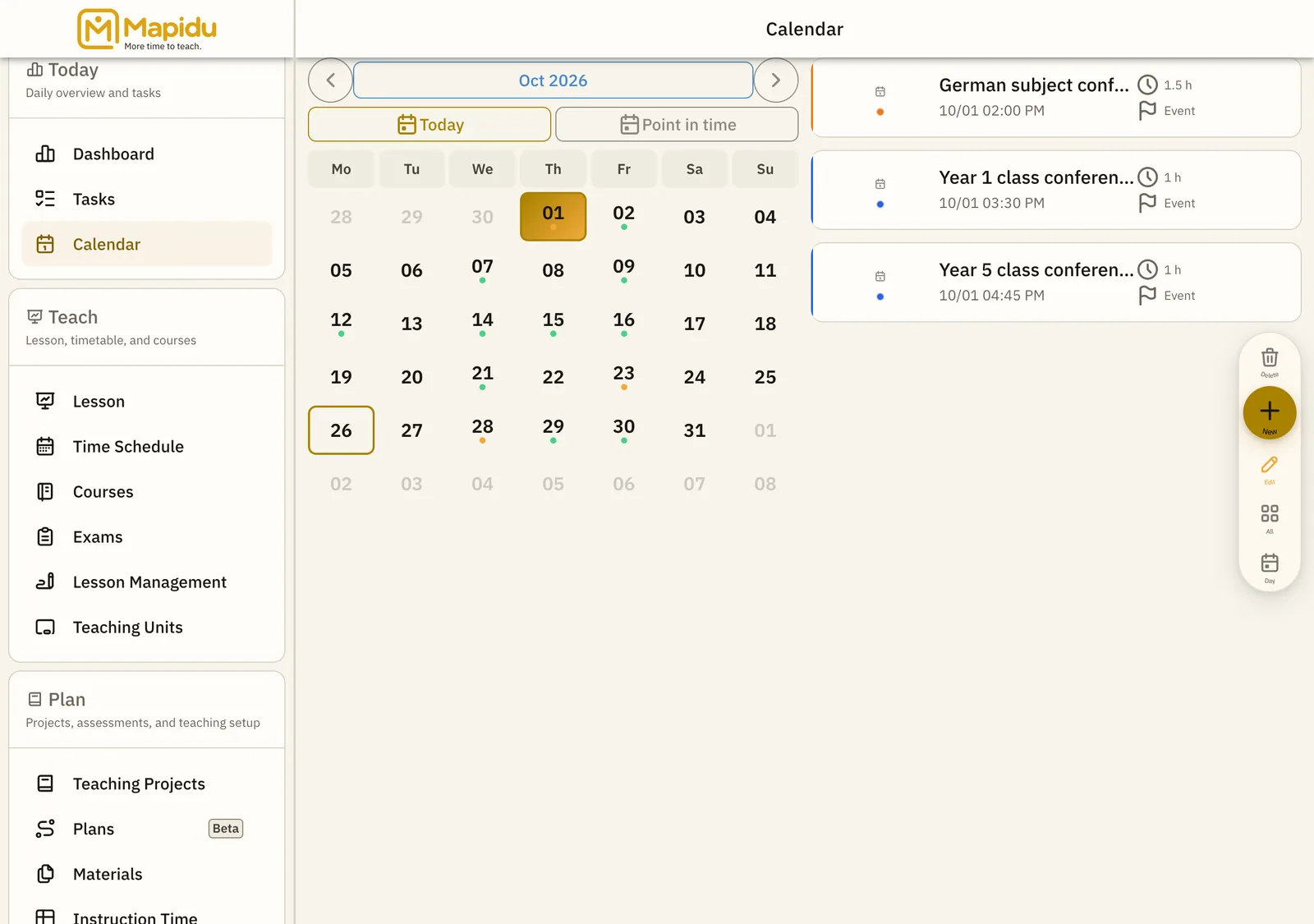Screen dimensions: 1314x924
Task: Open the Tasks page
Action: tap(147, 200)
